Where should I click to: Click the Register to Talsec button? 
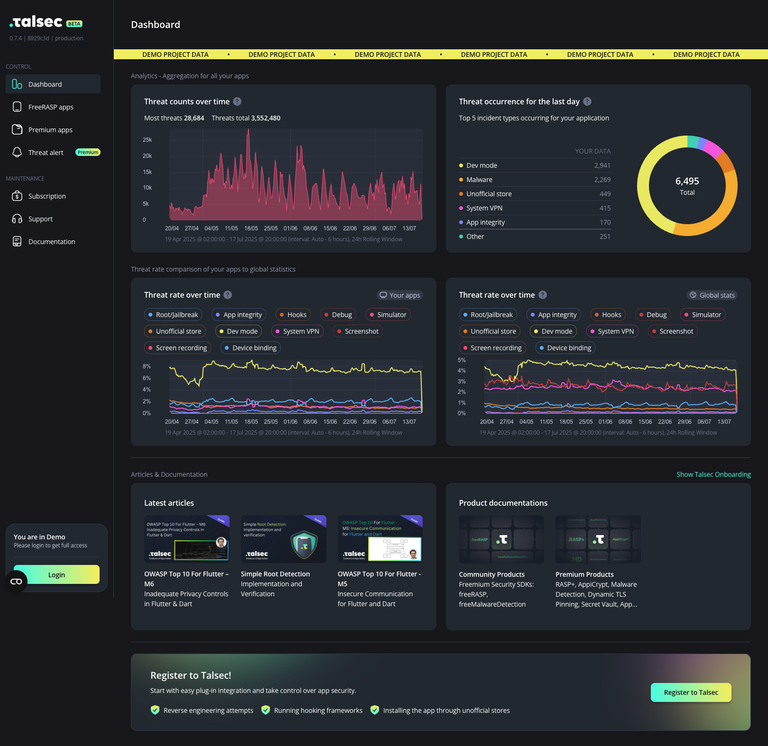point(690,692)
